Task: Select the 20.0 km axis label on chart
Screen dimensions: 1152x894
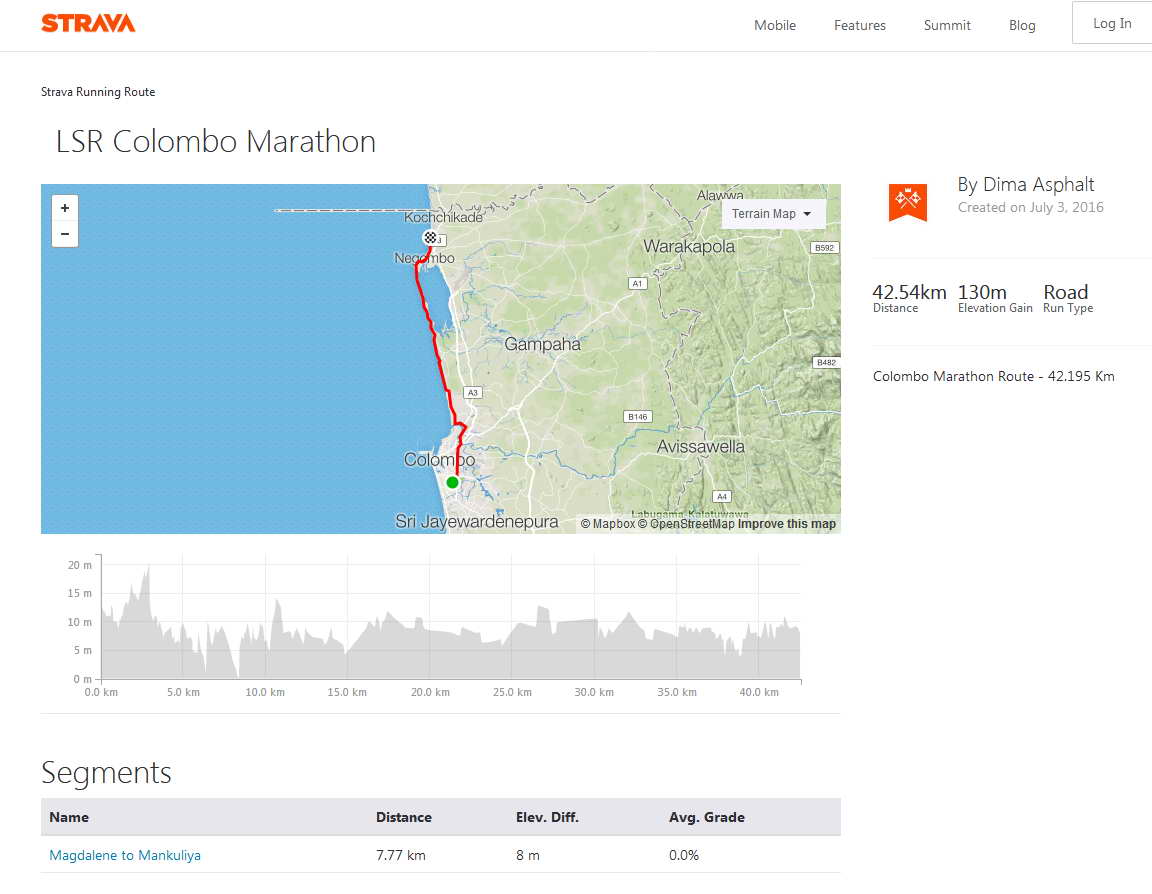Action: click(x=430, y=692)
